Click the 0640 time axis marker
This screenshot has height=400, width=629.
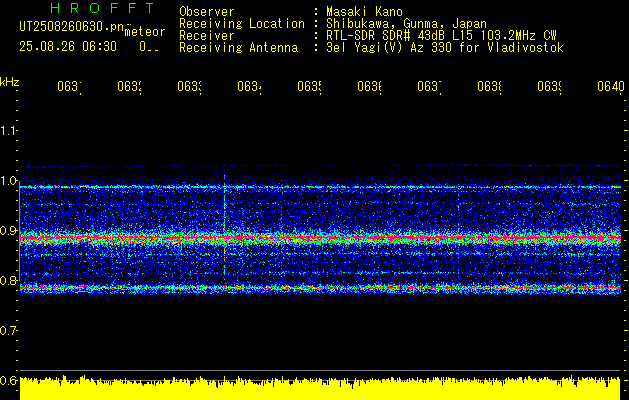pyautogui.click(x=611, y=86)
